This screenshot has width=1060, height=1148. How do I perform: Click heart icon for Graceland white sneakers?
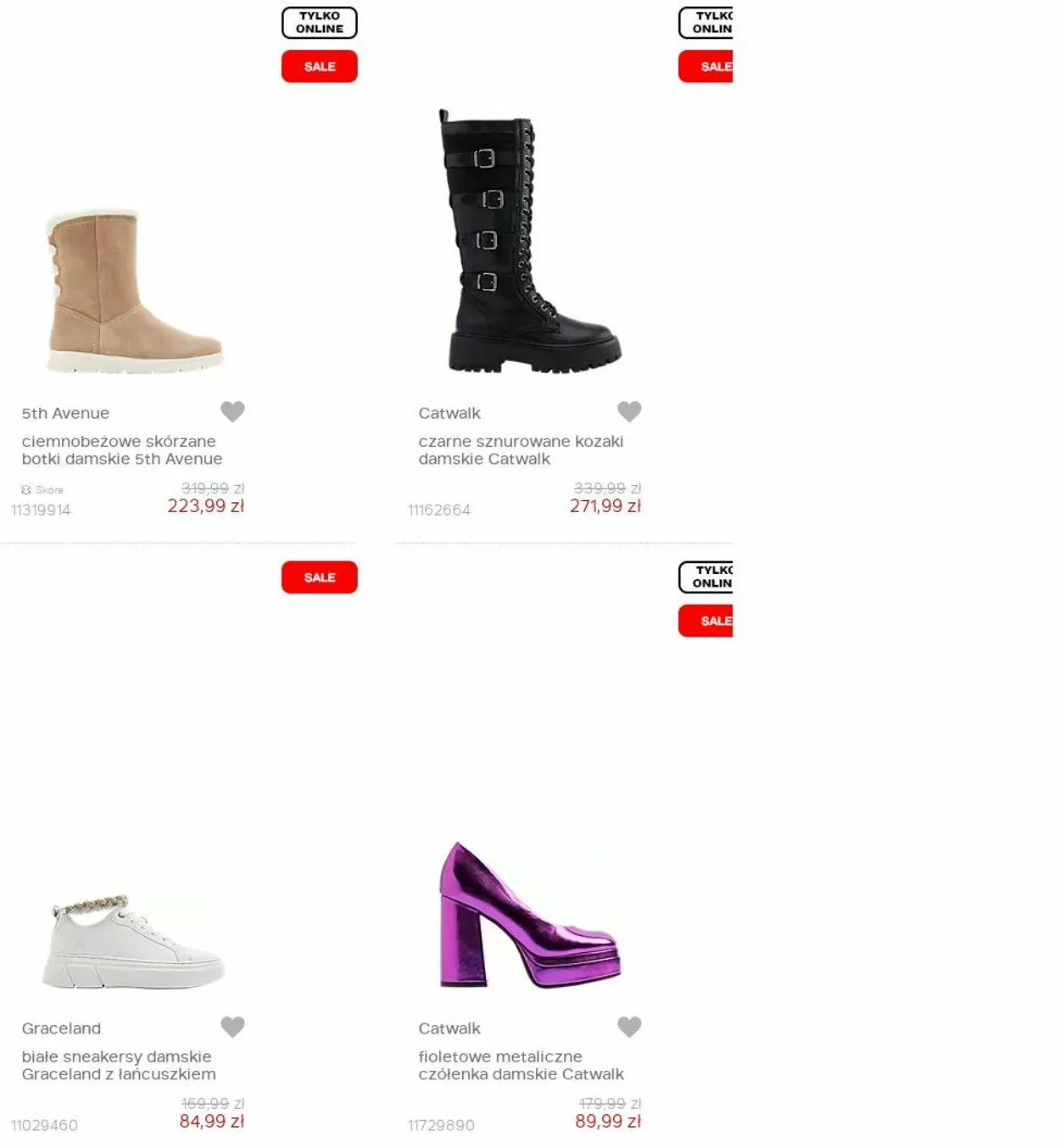click(232, 1027)
